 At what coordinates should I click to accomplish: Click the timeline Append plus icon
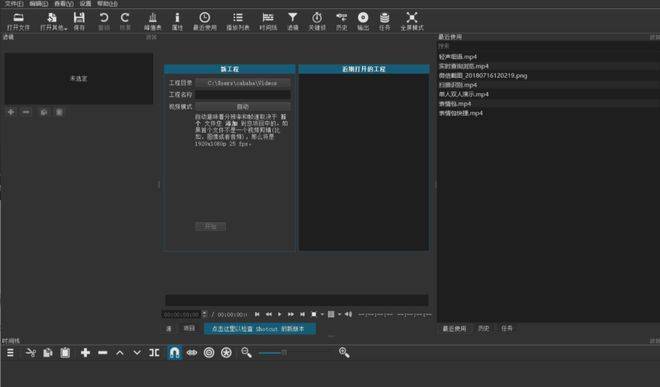coord(85,352)
